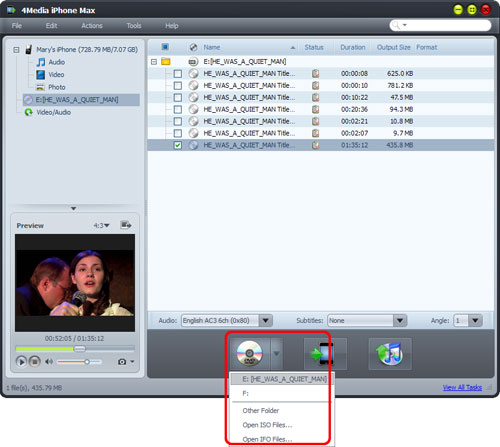
Task: Click the status icon for 01:35:12 title
Action: (315, 145)
